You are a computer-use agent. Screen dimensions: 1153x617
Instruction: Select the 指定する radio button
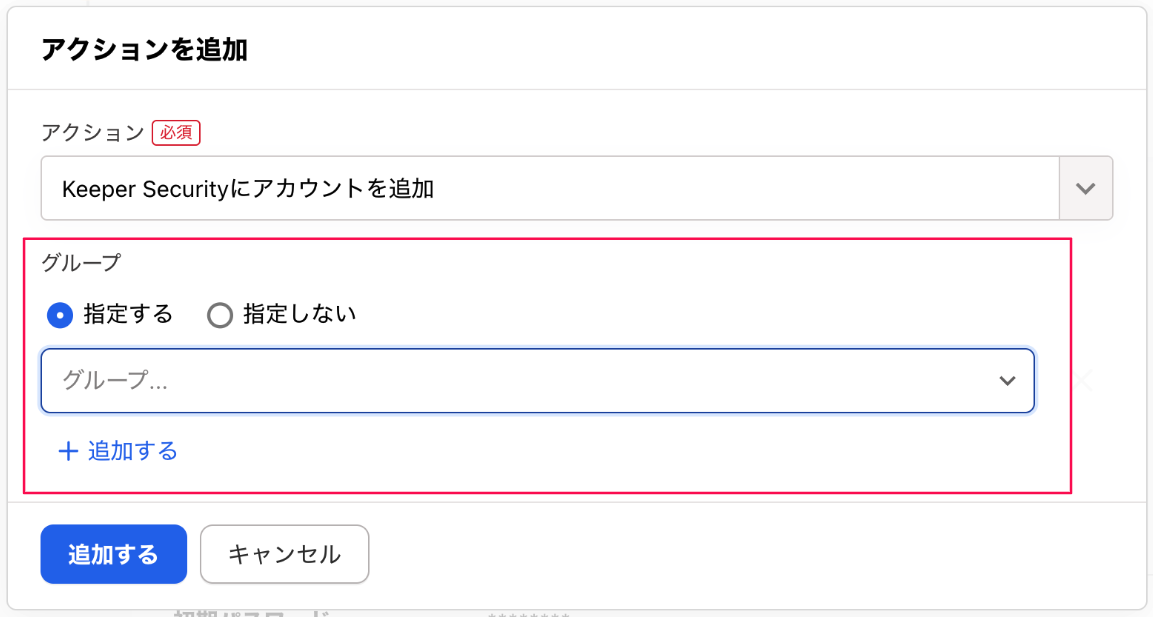click(61, 315)
